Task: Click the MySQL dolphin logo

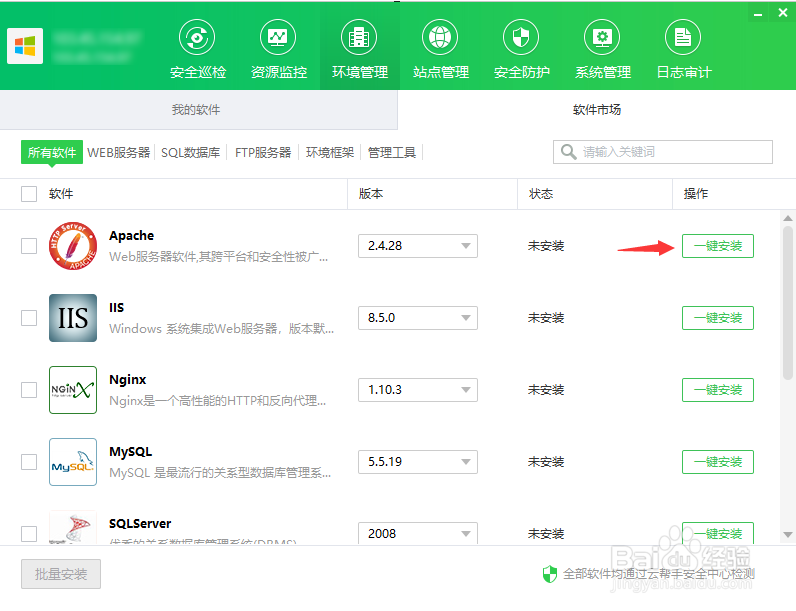Action: (73, 462)
